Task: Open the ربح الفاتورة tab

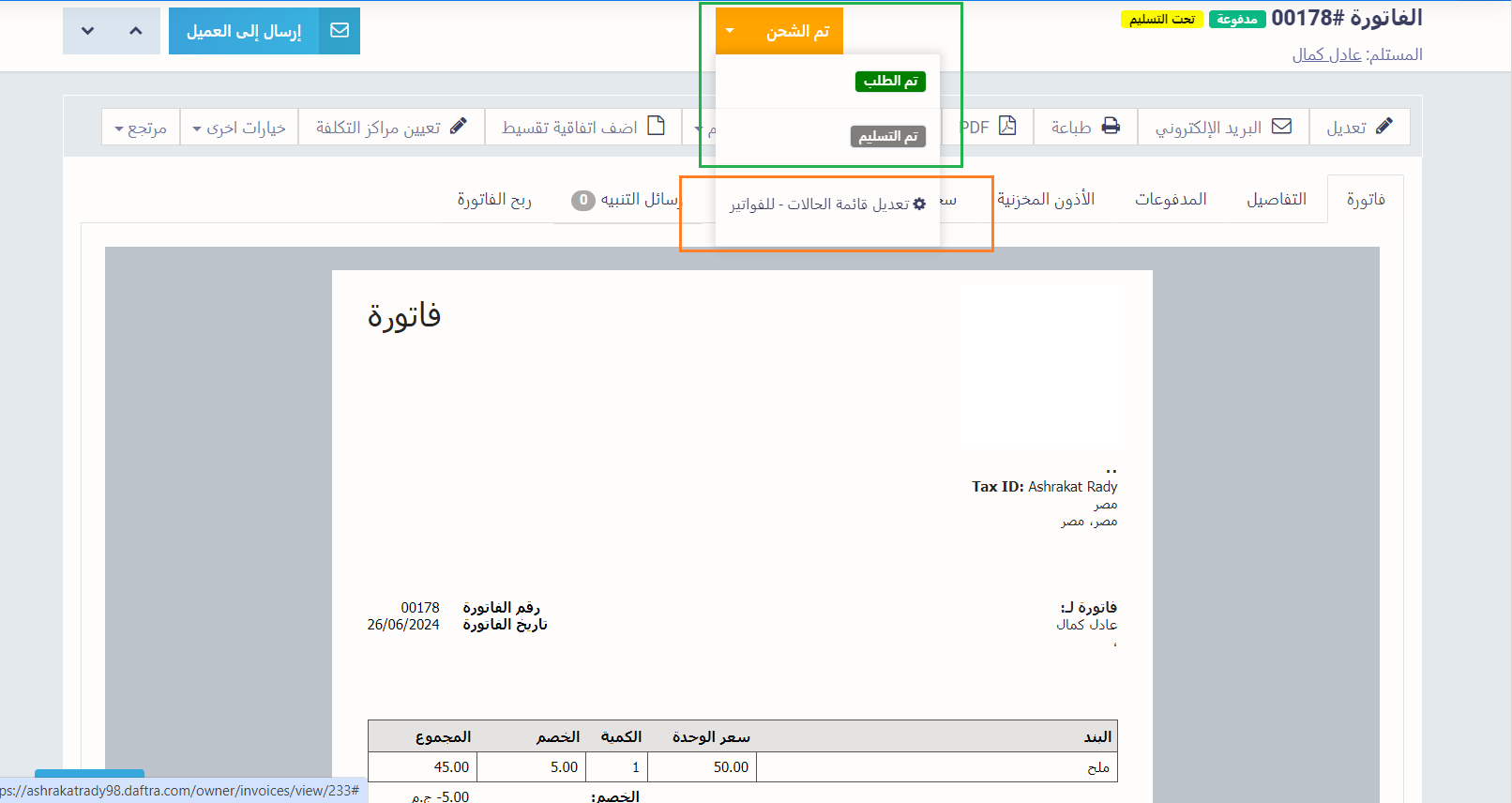Action: click(494, 199)
